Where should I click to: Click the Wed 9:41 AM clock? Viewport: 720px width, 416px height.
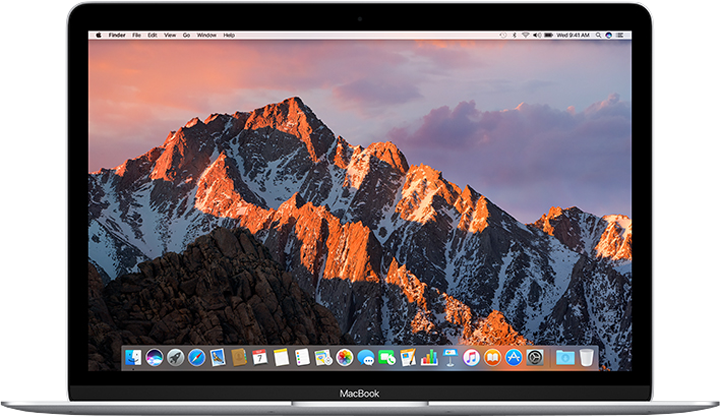click(573, 35)
